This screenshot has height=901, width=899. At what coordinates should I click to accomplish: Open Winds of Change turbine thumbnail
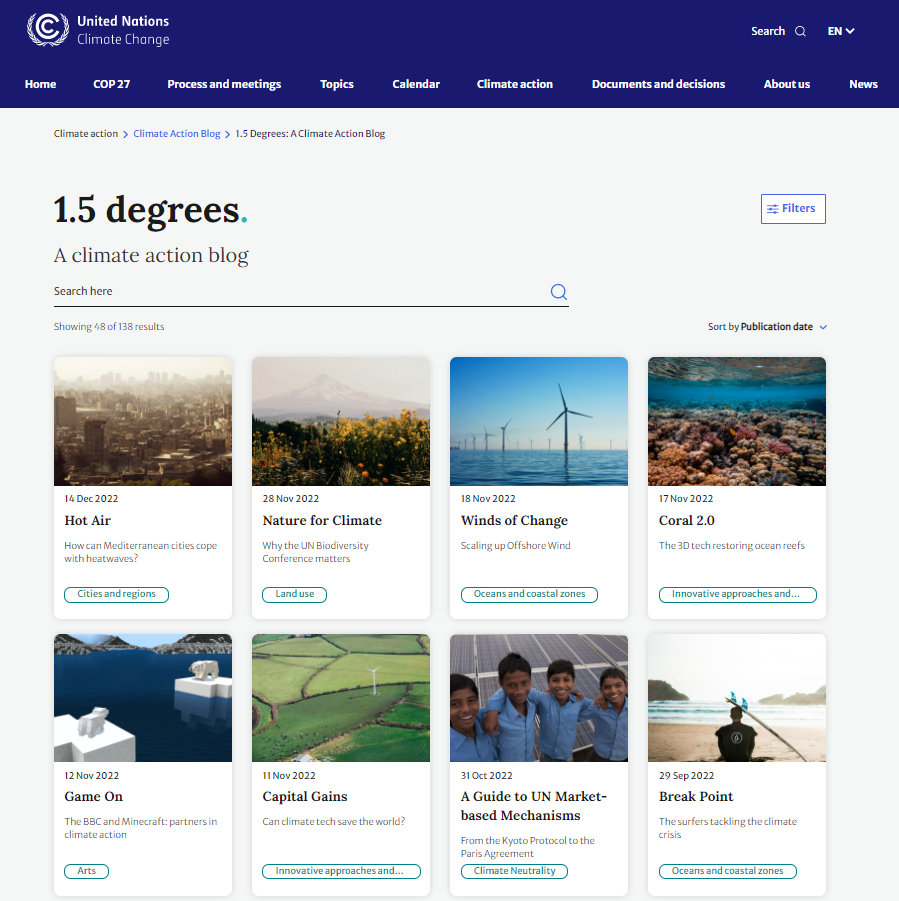tap(539, 421)
